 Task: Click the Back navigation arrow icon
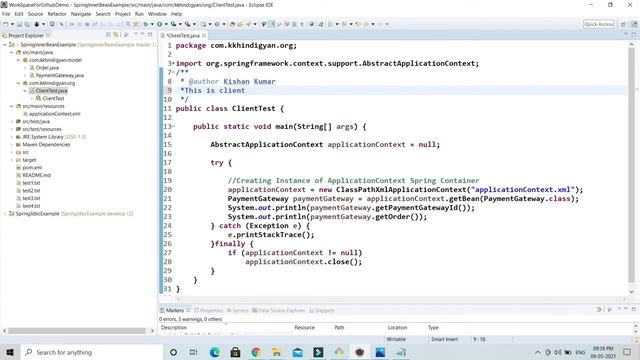[x=366, y=24]
